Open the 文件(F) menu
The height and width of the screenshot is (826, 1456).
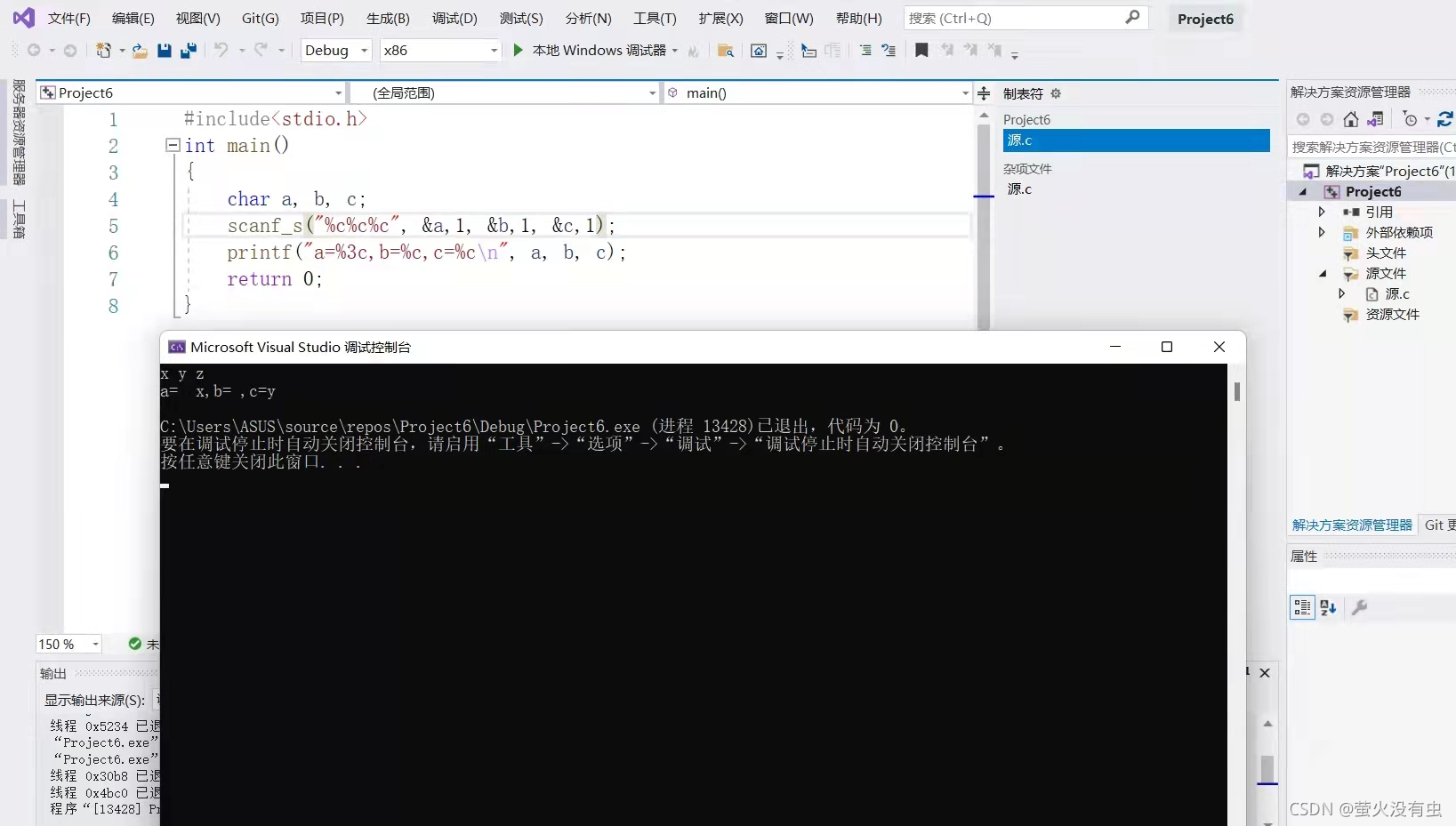click(68, 18)
